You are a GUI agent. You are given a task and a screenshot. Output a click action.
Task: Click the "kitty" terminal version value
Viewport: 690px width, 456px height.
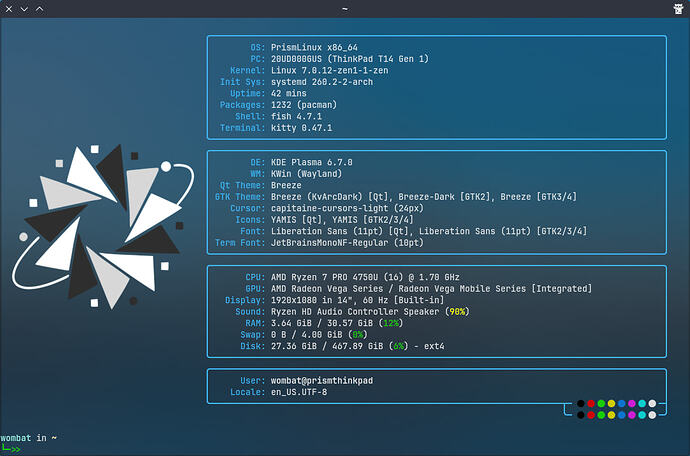pyautogui.click(x=301, y=128)
